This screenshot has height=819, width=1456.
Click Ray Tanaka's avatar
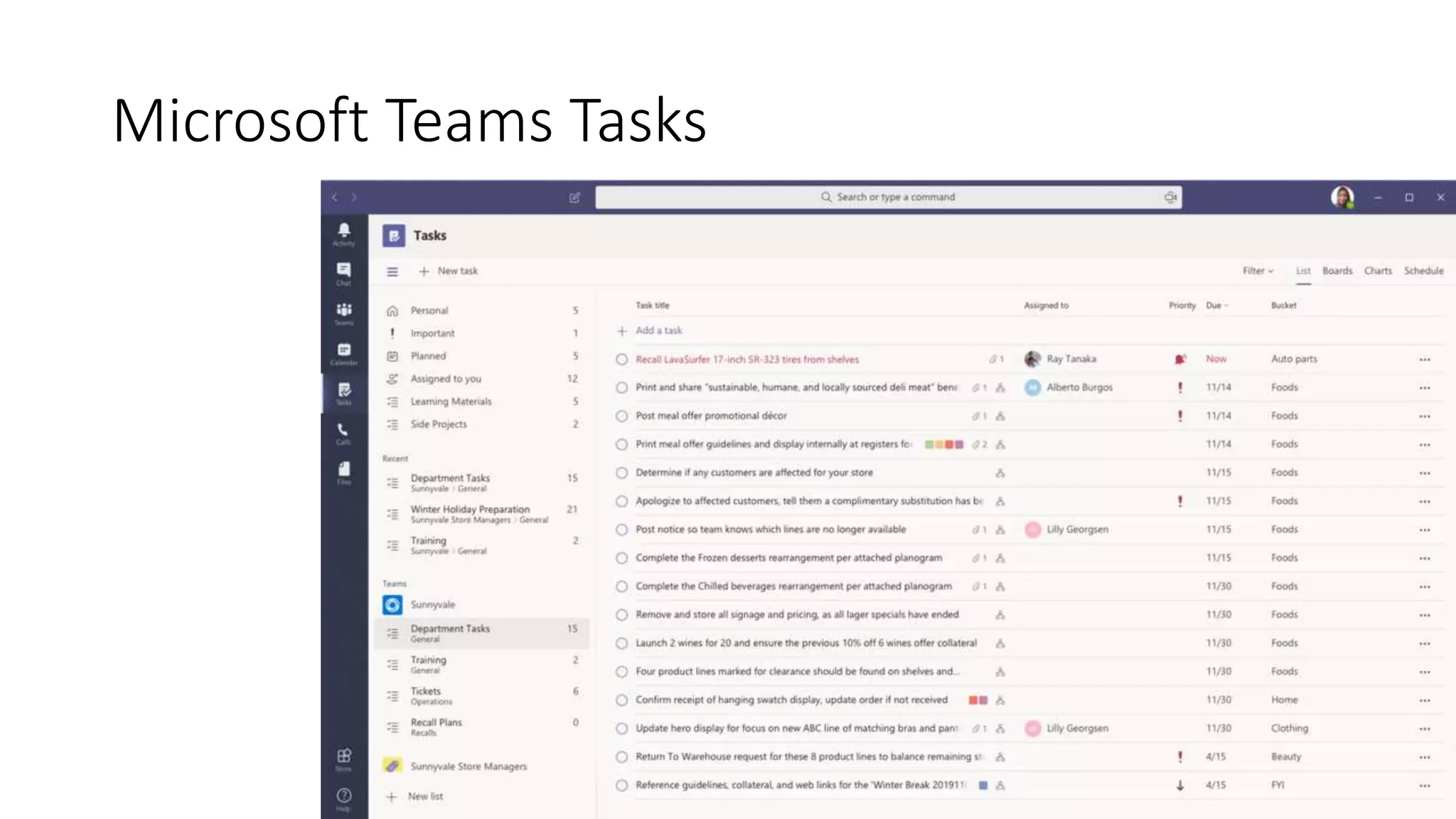[1033, 359]
